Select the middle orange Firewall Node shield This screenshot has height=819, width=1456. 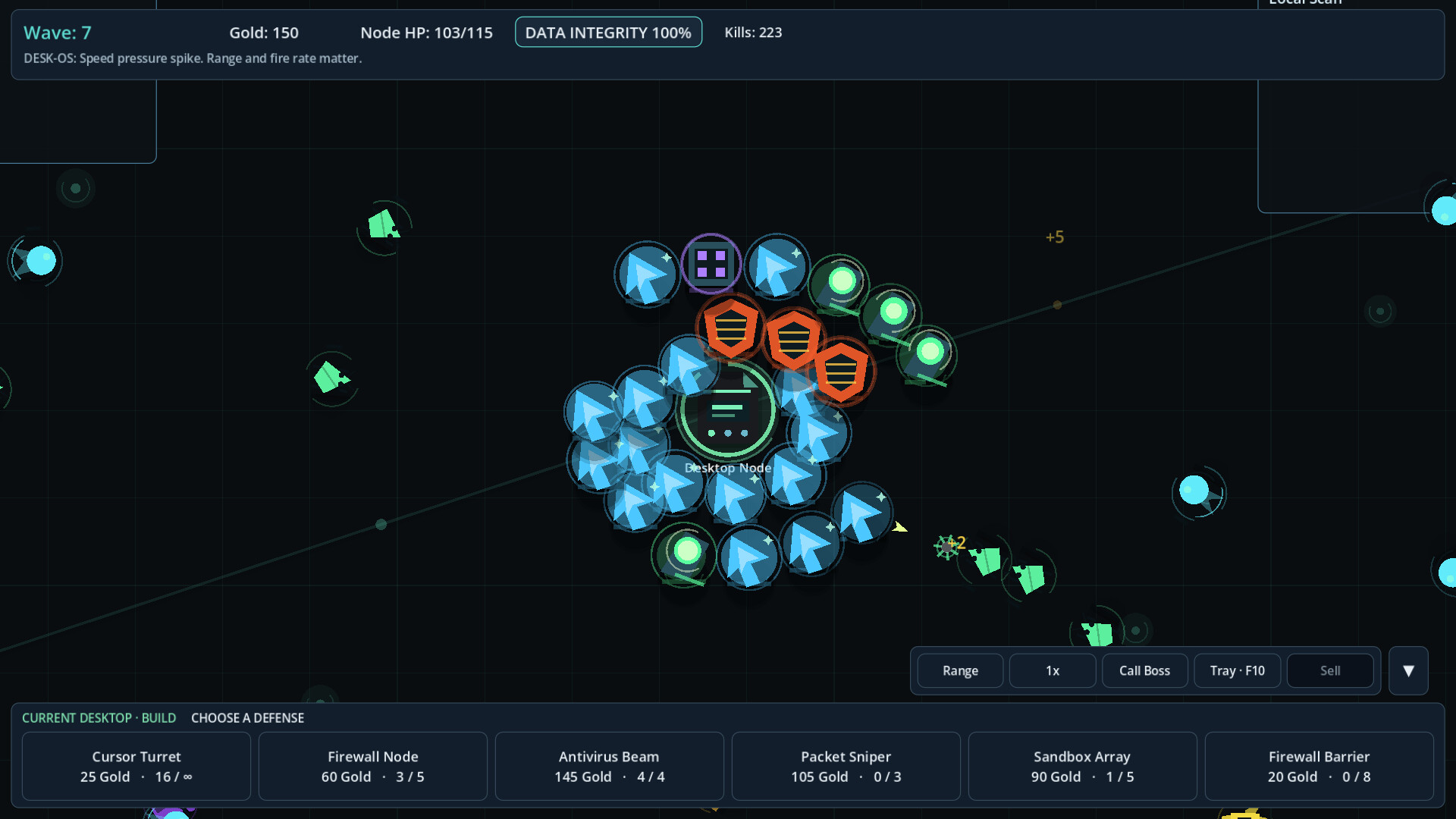click(793, 340)
